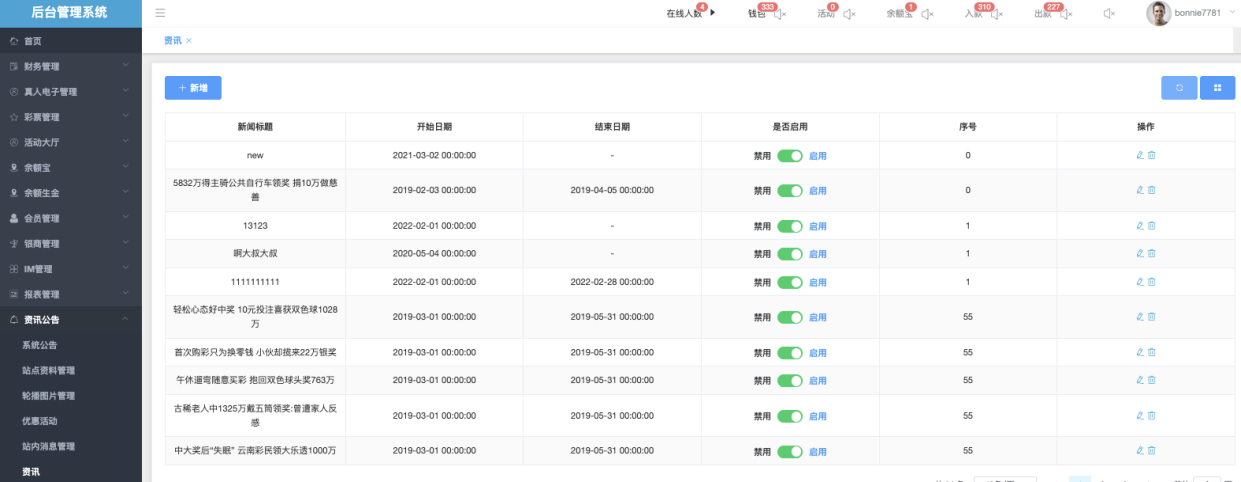This screenshot has height=482, width=1241.
Task: Click delete icon for the '13123' row
Action: point(1151,226)
